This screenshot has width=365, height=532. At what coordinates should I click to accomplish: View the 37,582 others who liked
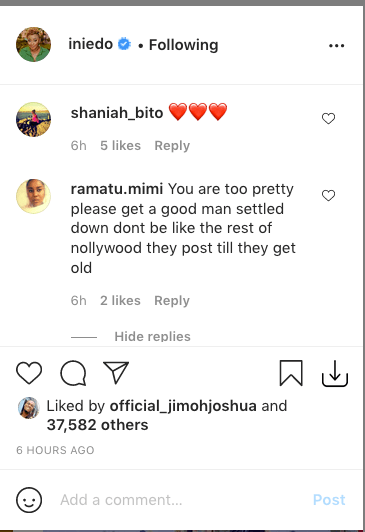[97, 425]
